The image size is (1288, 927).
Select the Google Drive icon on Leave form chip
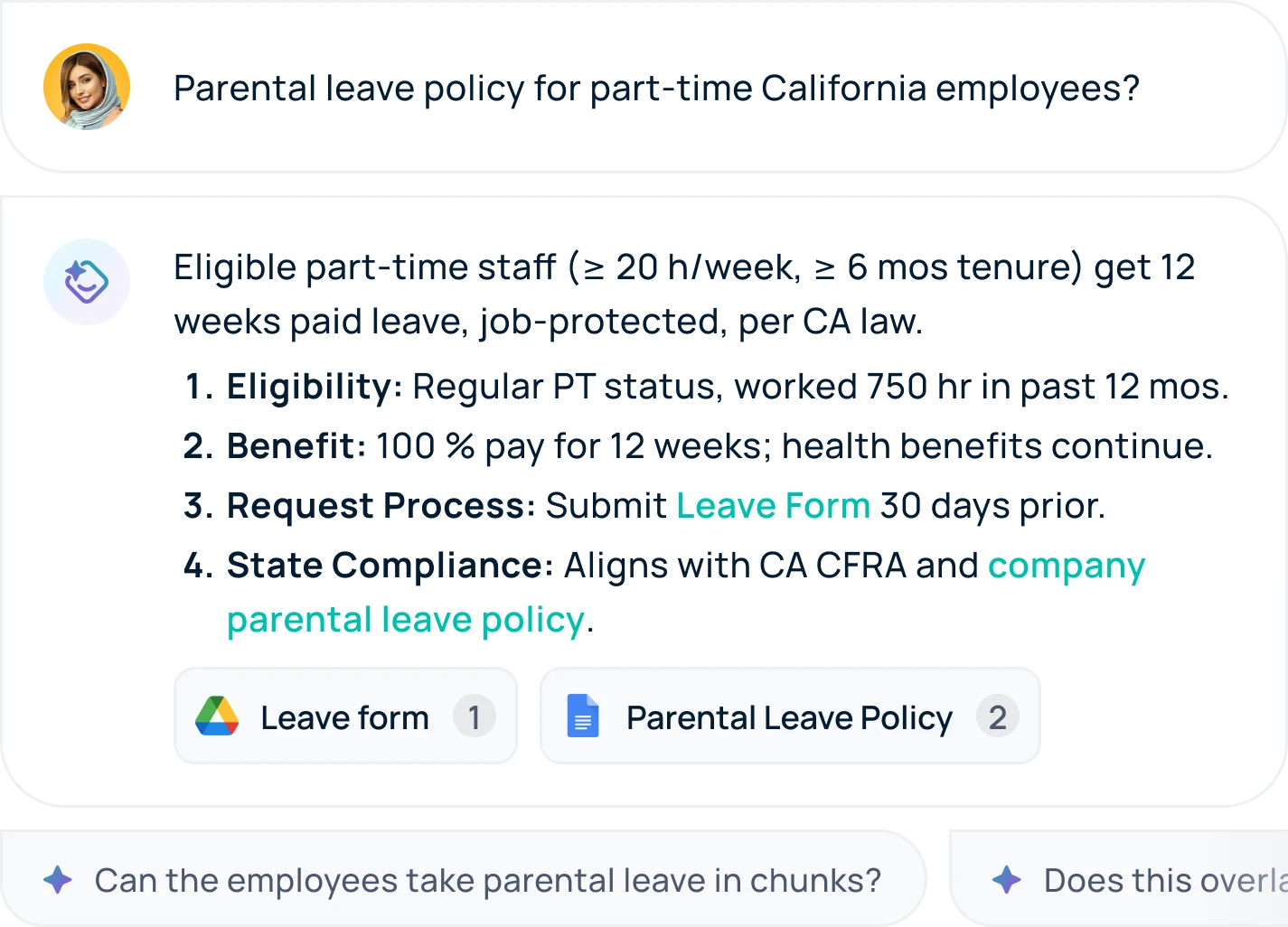pyautogui.click(x=218, y=716)
